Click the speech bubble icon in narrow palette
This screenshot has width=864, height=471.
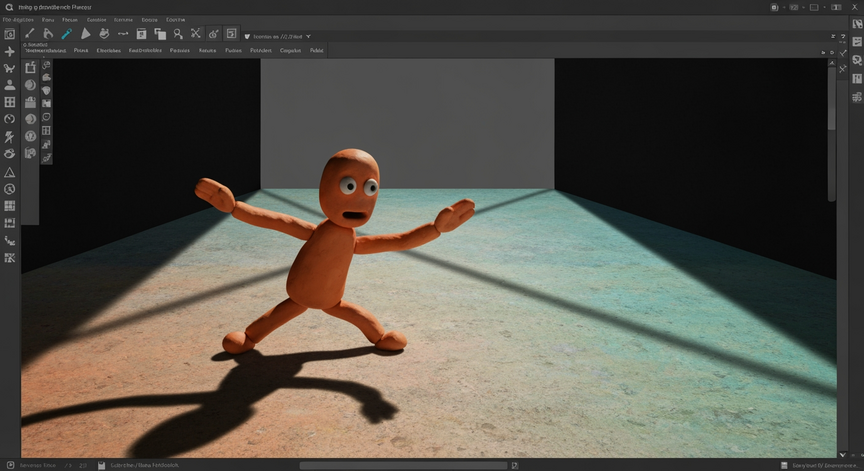point(47,117)
